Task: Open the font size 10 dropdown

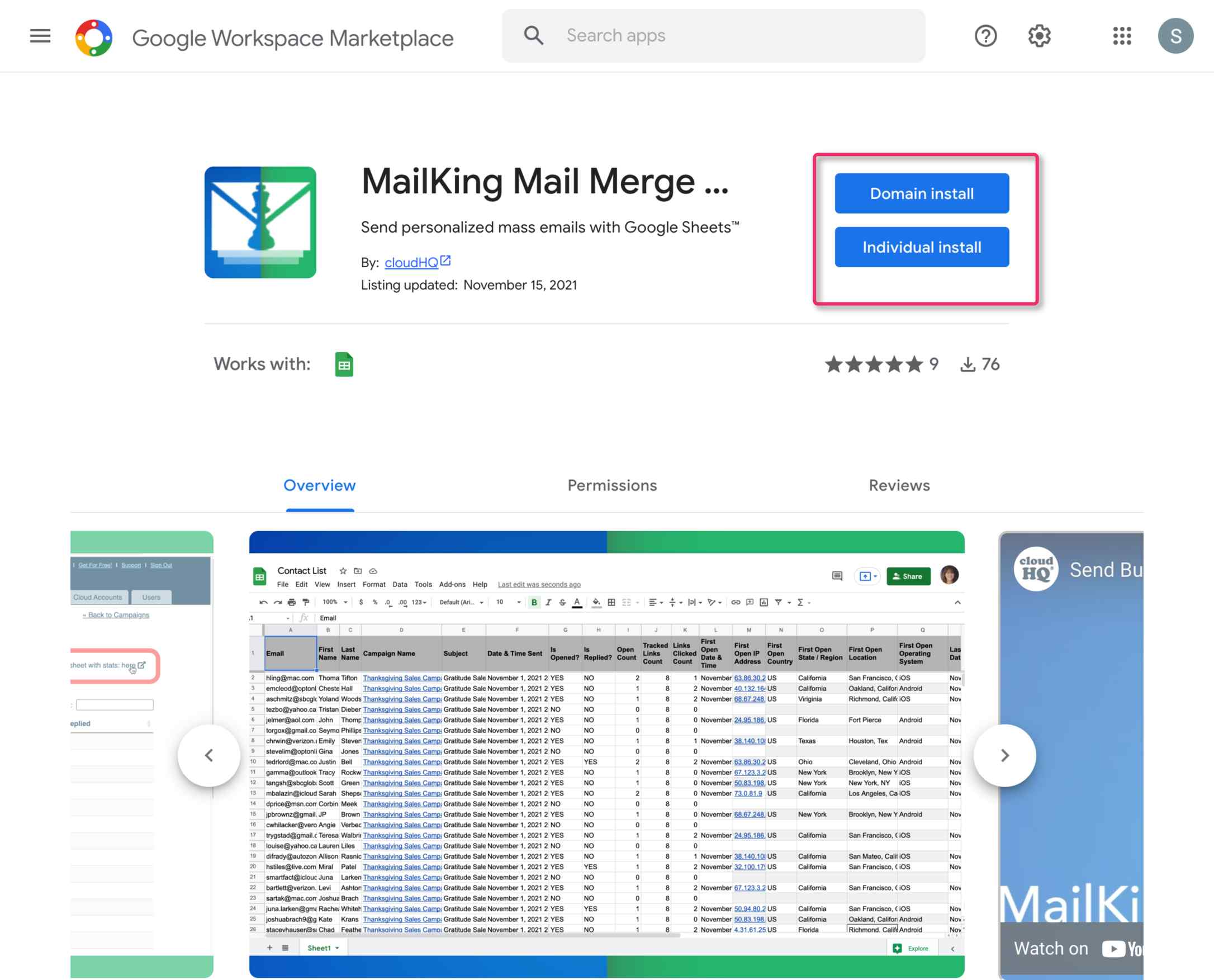Action: click(x=508, y=602)
